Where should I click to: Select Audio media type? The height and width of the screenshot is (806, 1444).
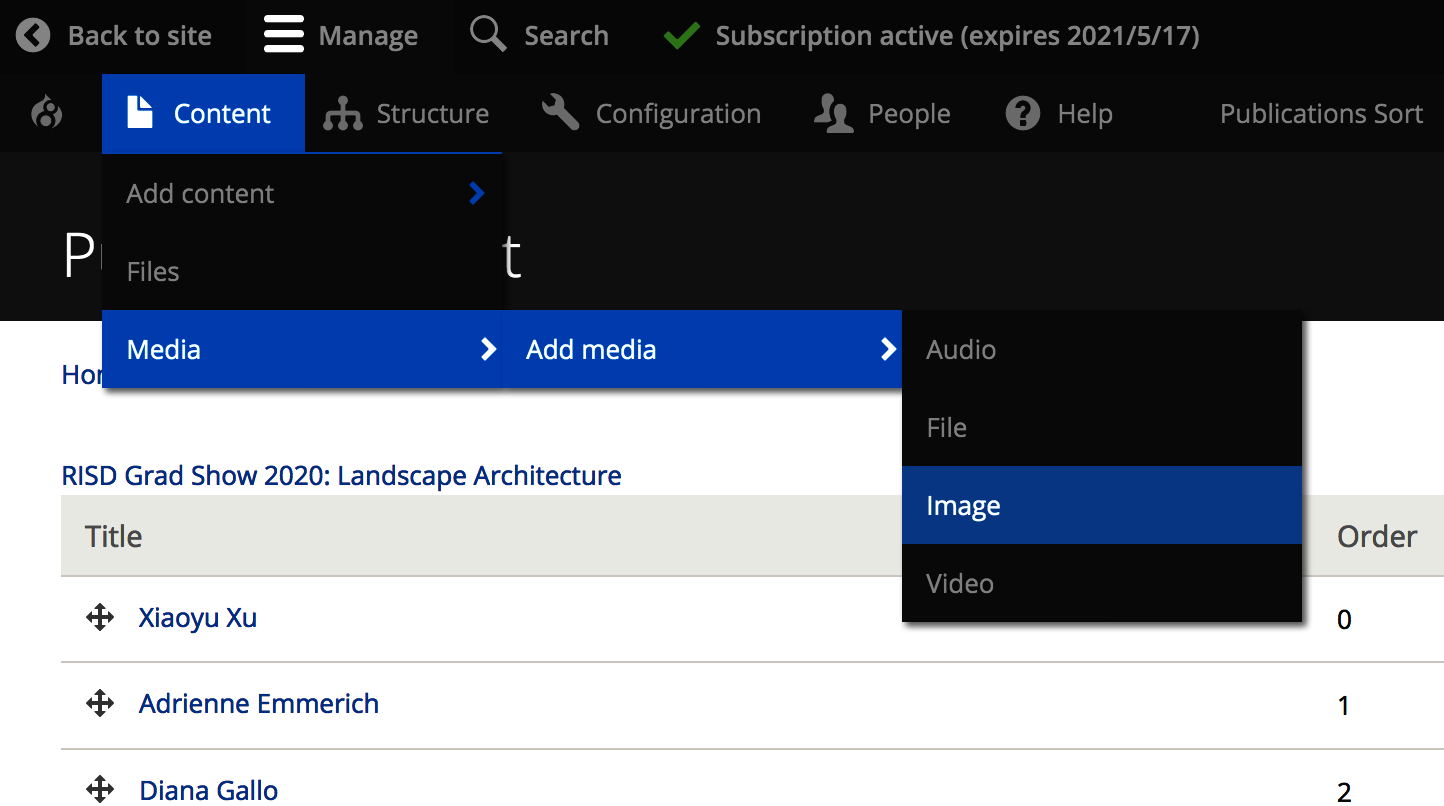pyautogui.click(x=1102, y=349)
